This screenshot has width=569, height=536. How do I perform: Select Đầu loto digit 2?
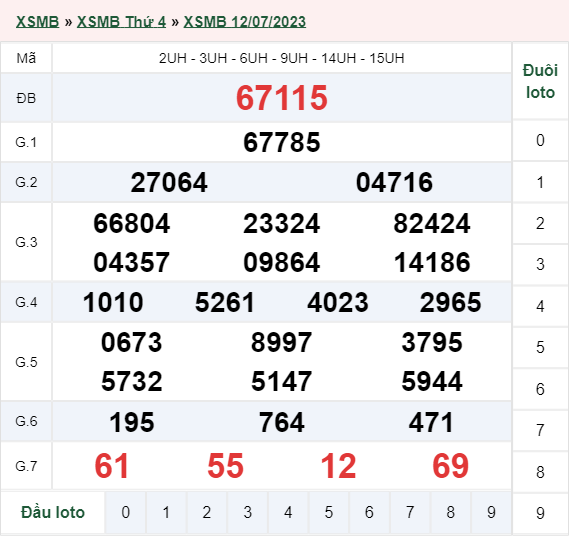coord(207,512)
